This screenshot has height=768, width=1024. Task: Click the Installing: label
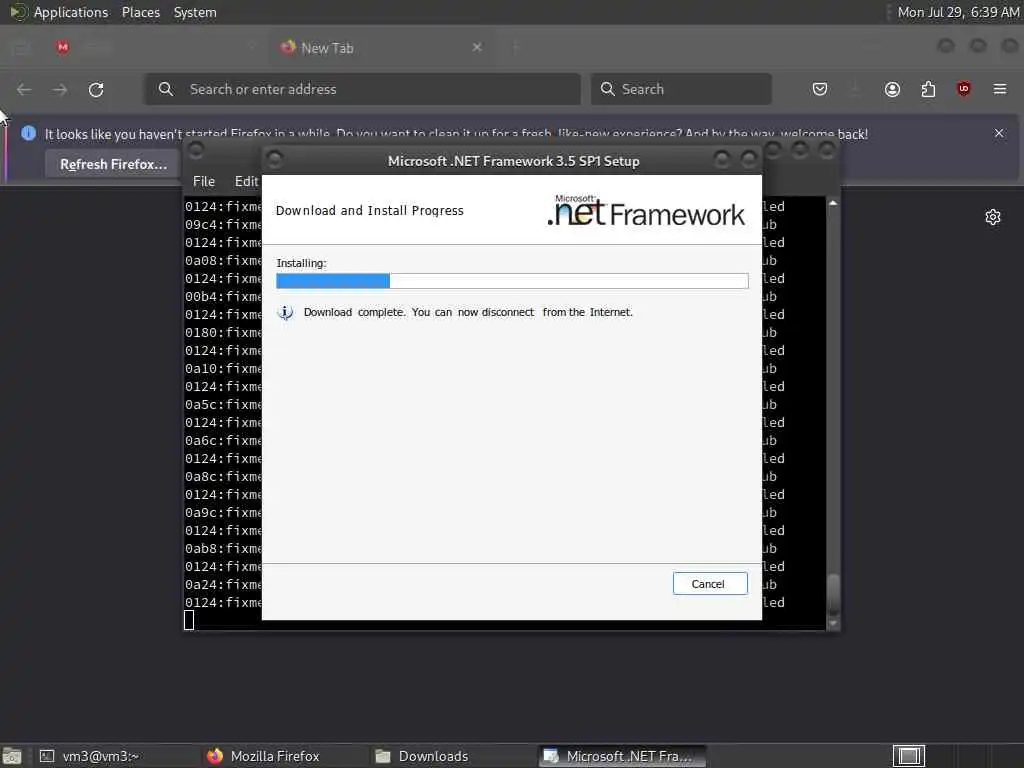(301, 263)
